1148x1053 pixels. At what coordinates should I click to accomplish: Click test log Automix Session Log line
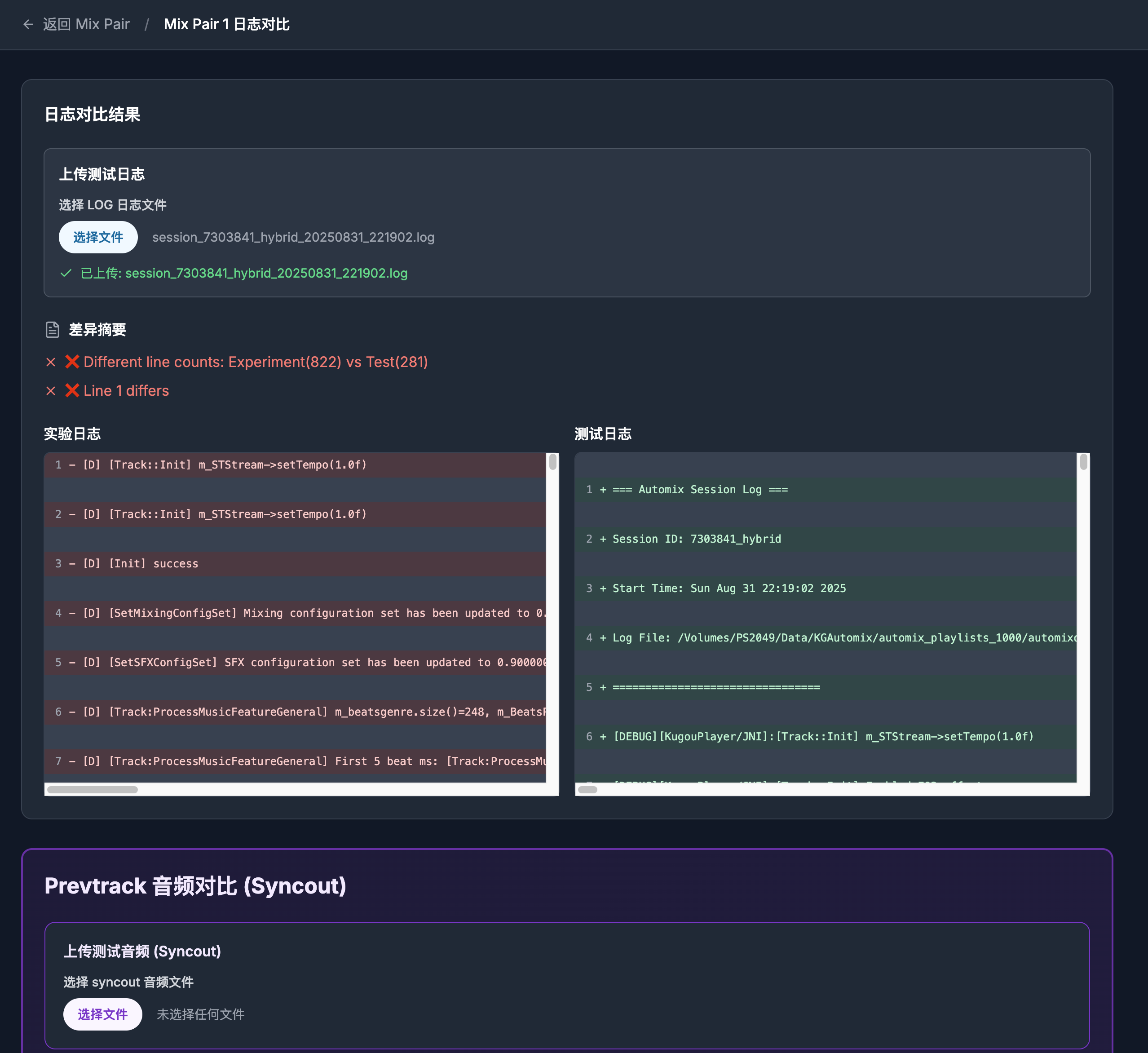coord(826,490)
